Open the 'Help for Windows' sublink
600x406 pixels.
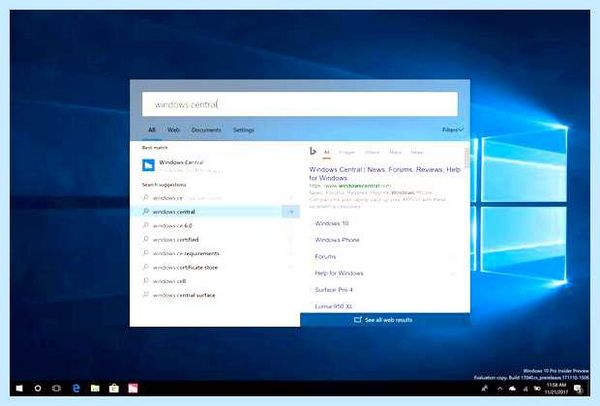339,273
